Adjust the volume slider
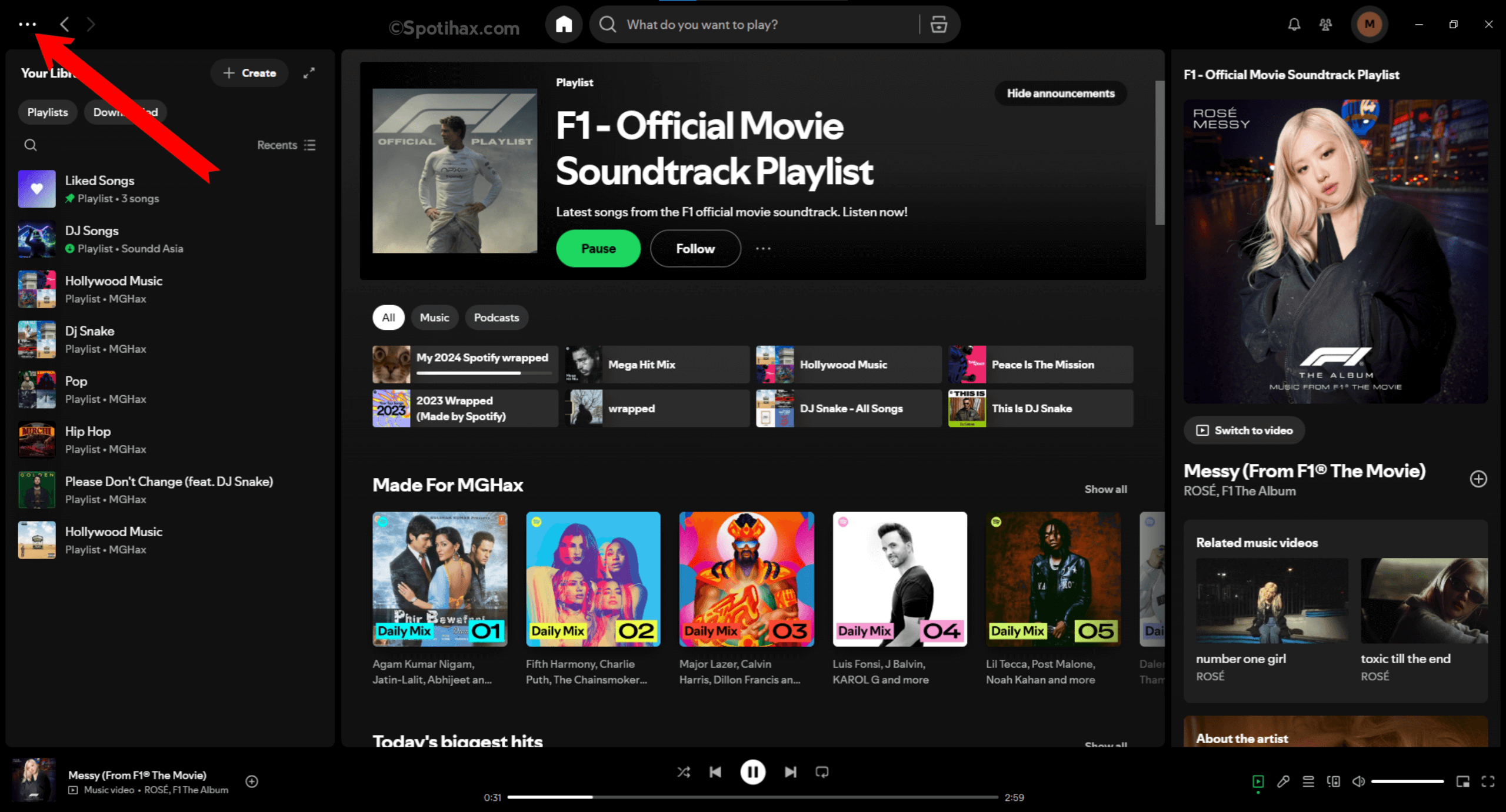This screenshot has width=1506, height=812. 1407,781
